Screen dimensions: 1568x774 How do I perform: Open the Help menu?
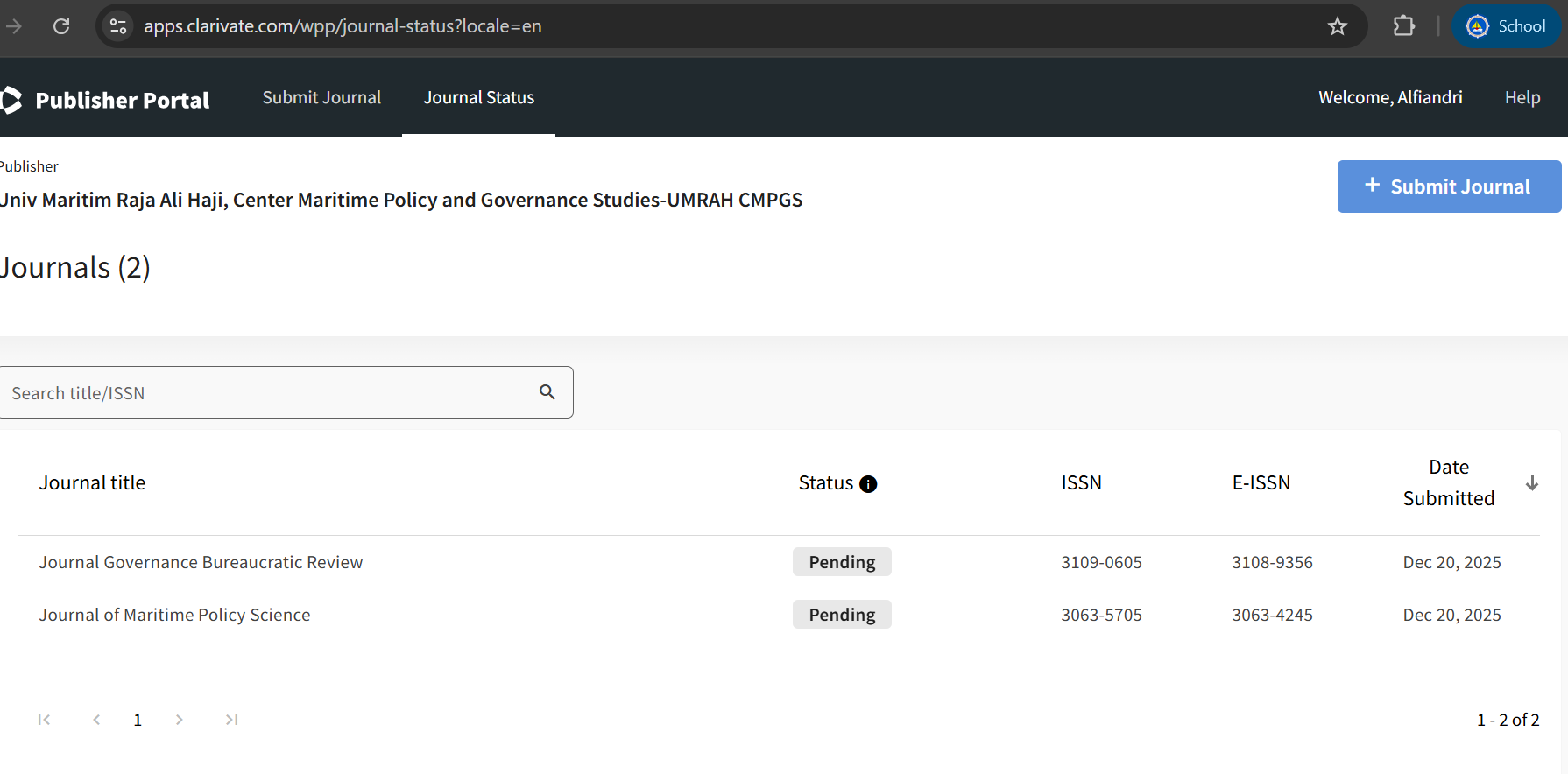(1522, 98)
